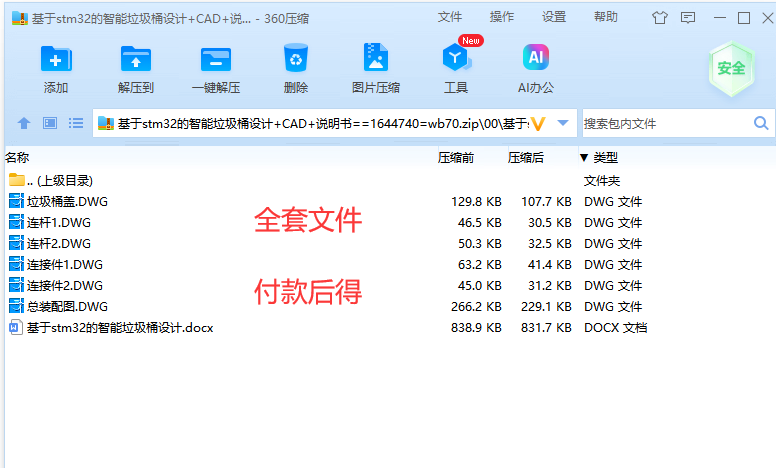Screen dimensions: 776x468
Task: Switch to icon view mode button
Action: click(50, 123)
